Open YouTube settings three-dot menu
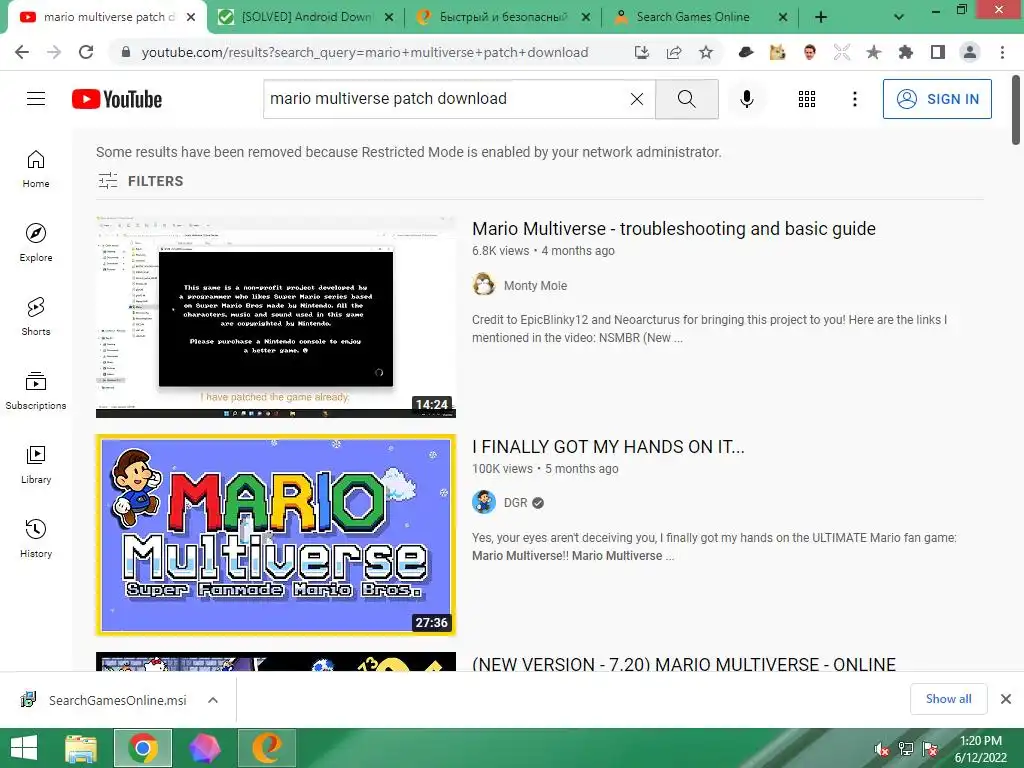The width and height of the screenshot is (1024, 768). point(854,99)
